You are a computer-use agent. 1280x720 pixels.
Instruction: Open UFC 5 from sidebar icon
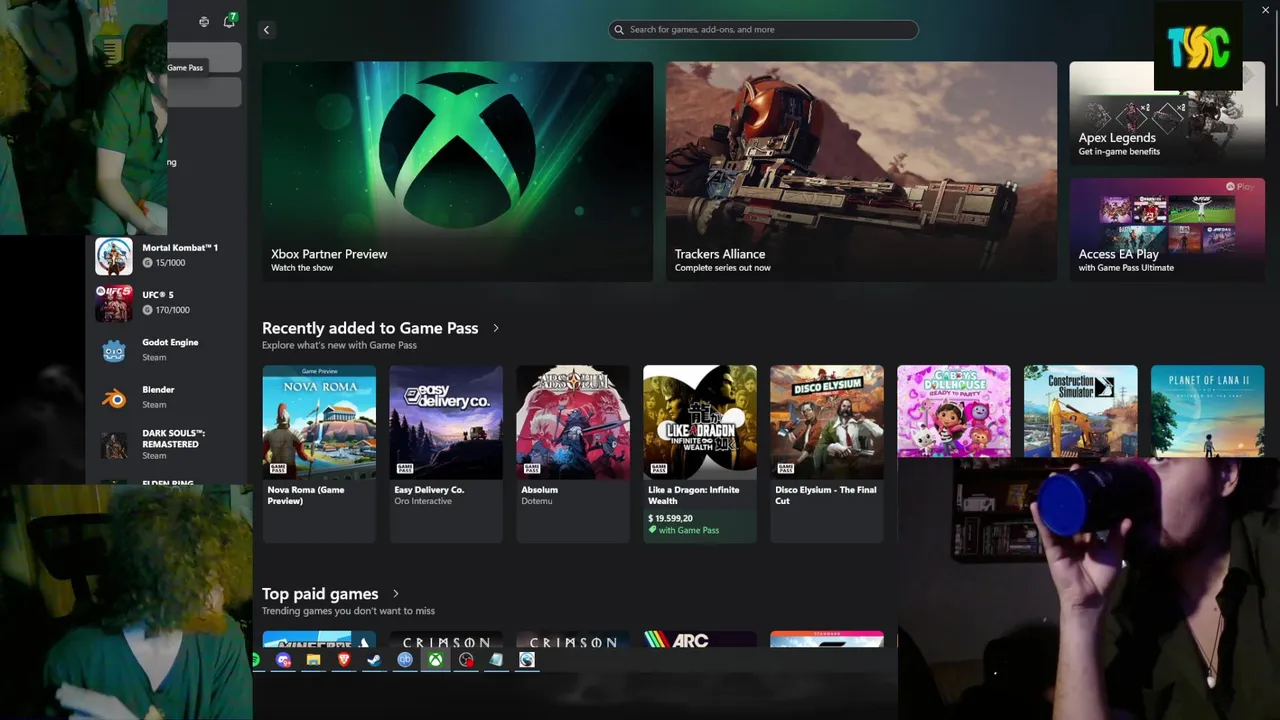[x=114, y=303]
